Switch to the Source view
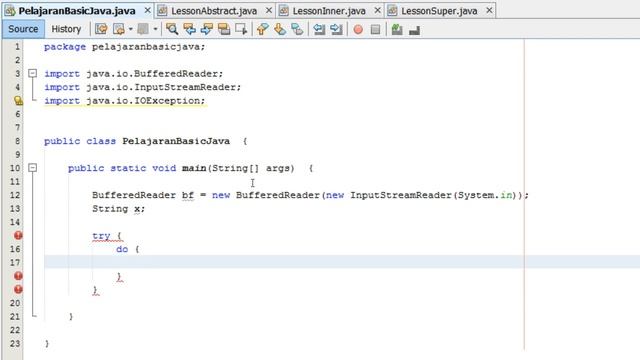This screenshot has width=640, height=360. click(x=23, y=29)
